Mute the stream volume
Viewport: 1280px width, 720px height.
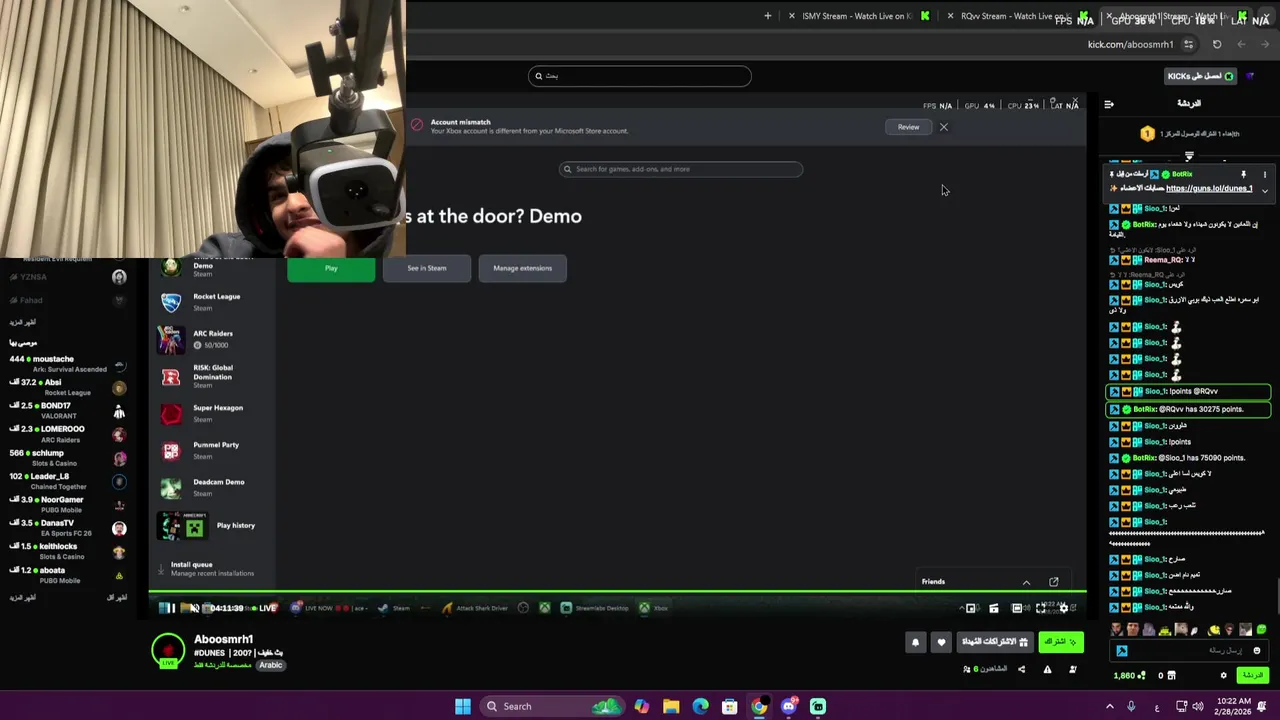pos(194,608)
